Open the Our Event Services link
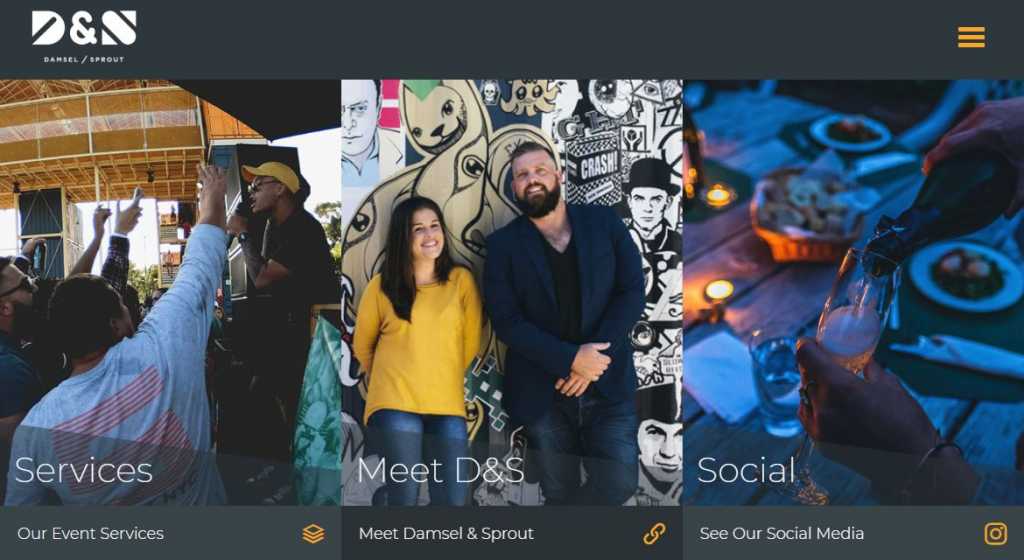 click(91, 533)
